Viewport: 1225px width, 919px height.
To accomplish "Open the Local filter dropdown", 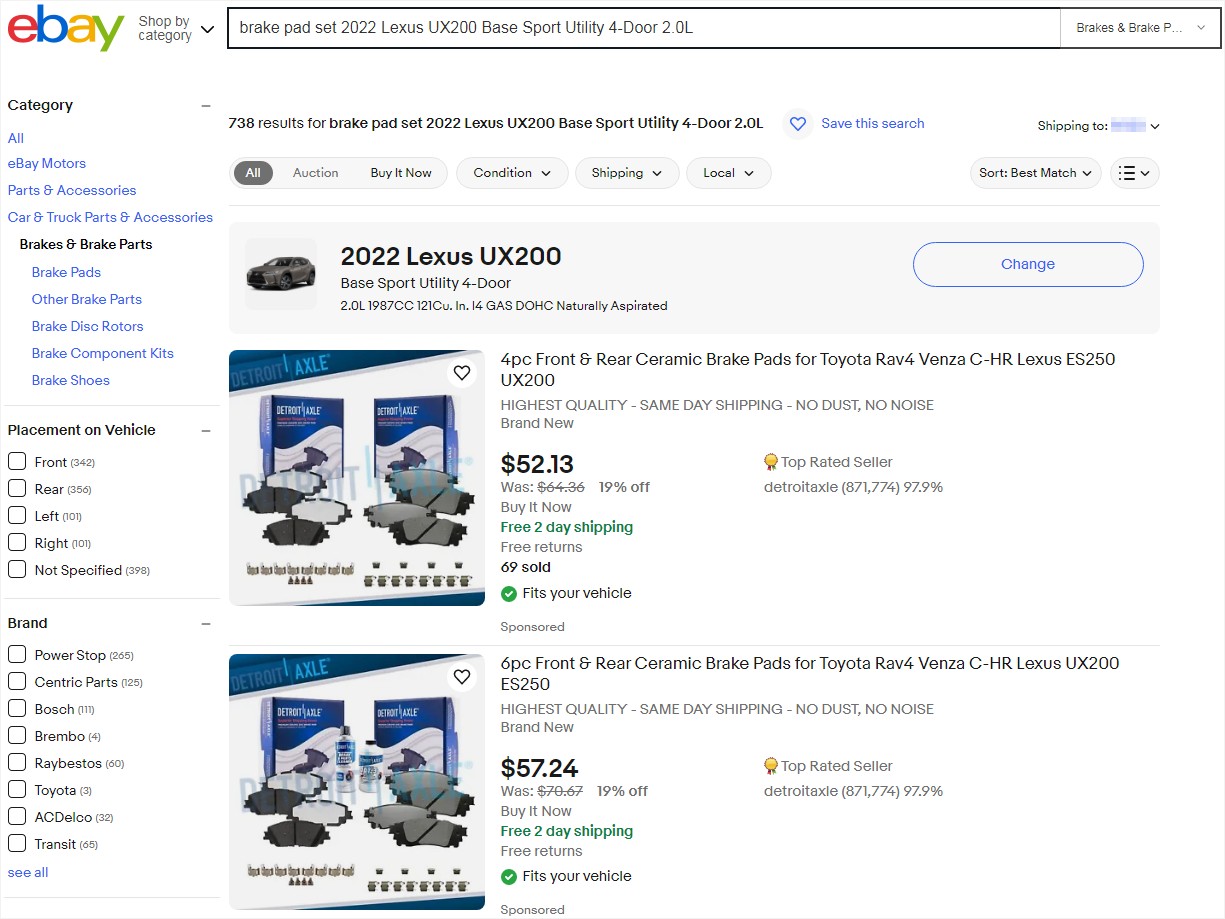I will click(x=728, y=173).
